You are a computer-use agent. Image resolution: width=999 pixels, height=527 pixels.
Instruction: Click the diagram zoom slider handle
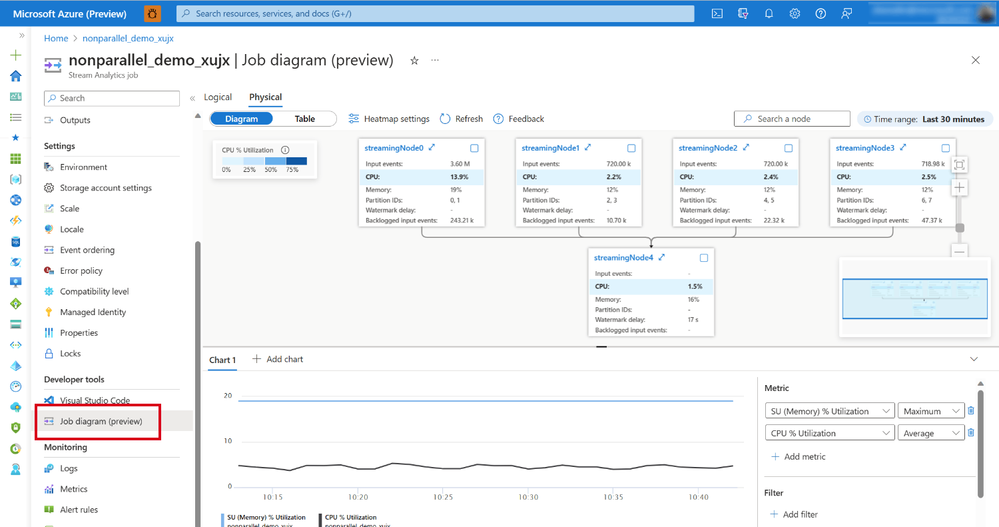(959, 227)
